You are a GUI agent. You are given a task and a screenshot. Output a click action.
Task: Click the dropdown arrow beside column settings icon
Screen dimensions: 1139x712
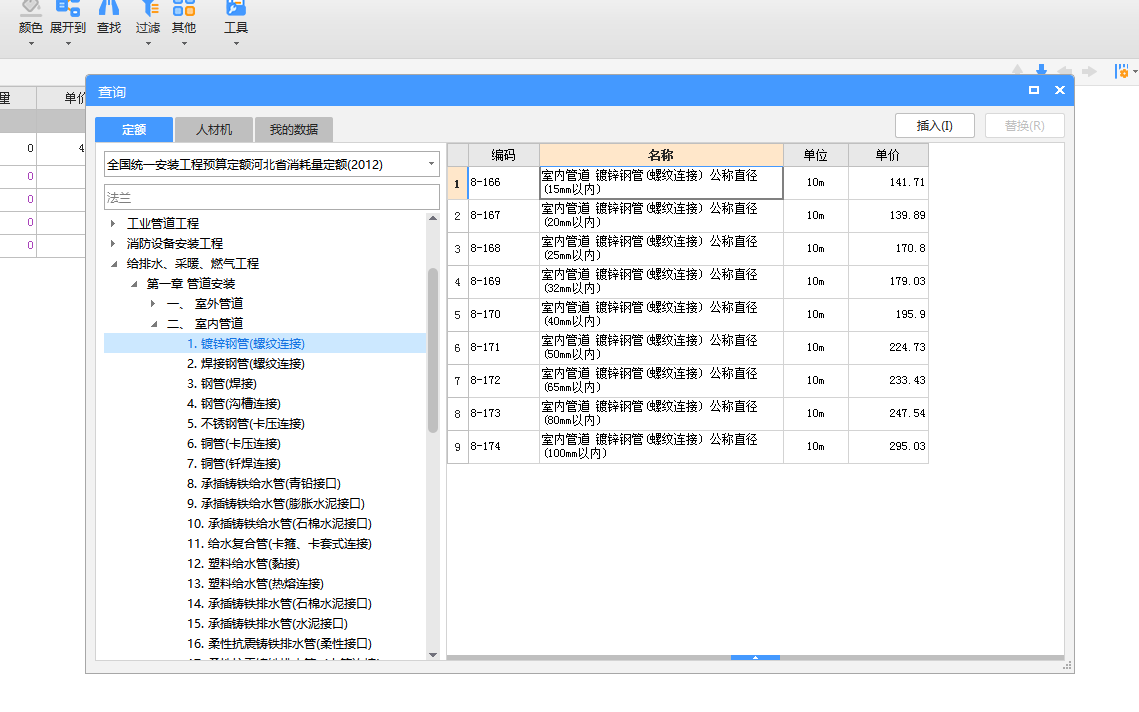(x=1135, y=71)
